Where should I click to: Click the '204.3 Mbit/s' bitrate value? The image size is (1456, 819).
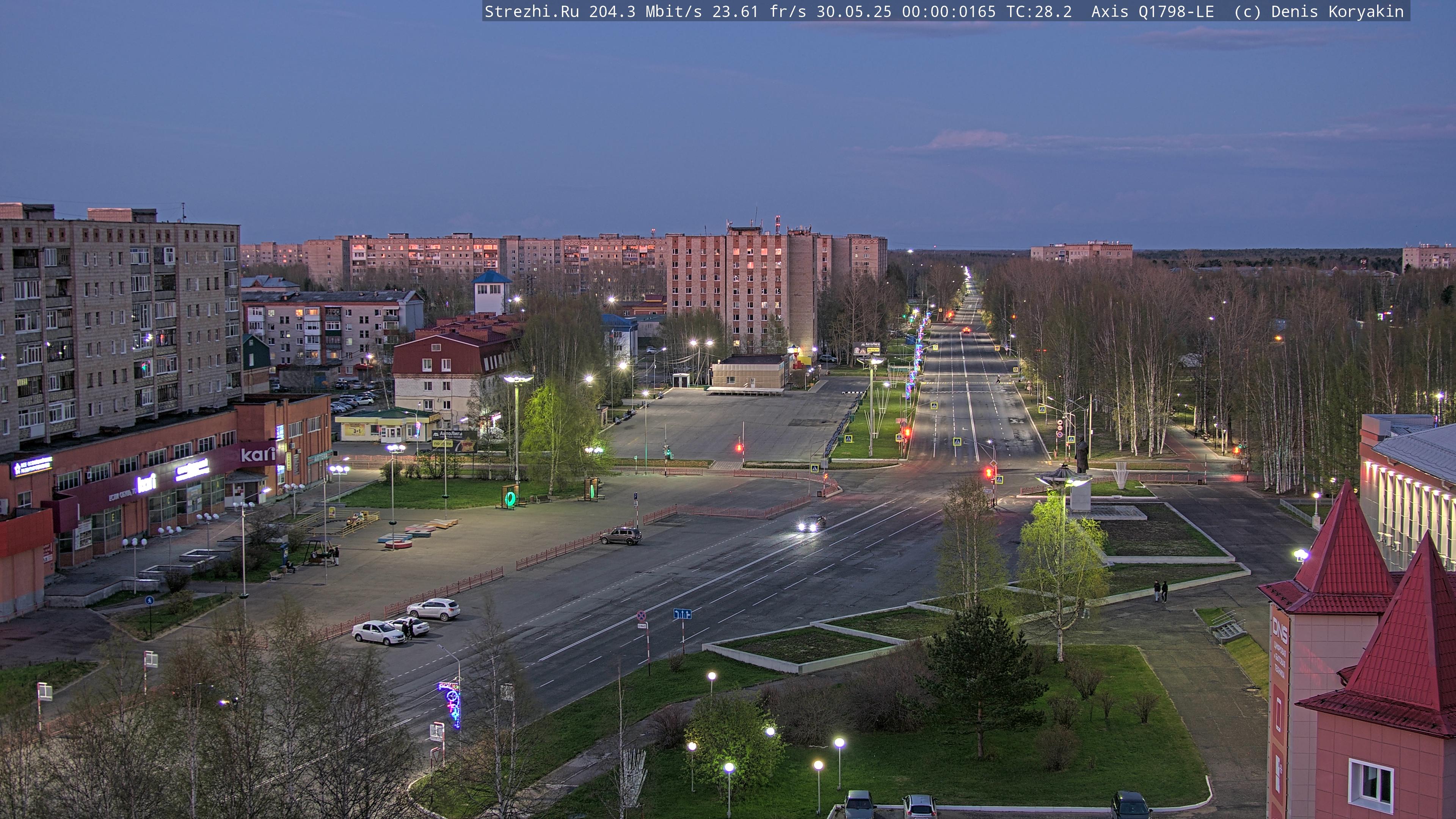coord(645,12)
